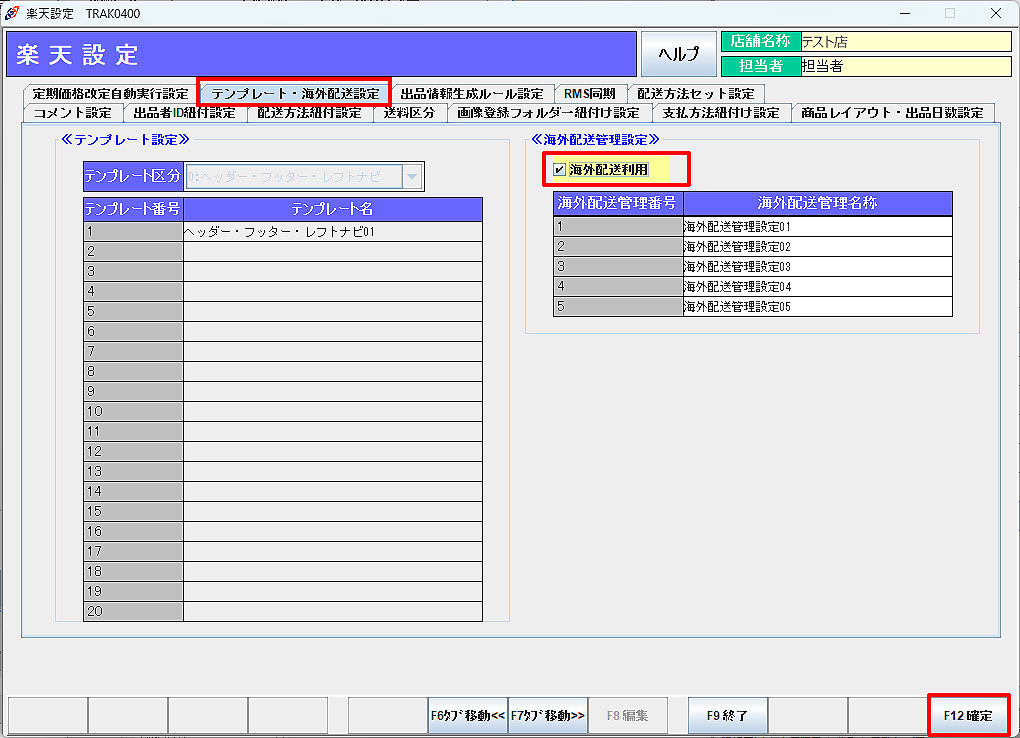
Task: Select template name ヘッダー・フッター・レフトナビ01
Action: tap(332, 232)
